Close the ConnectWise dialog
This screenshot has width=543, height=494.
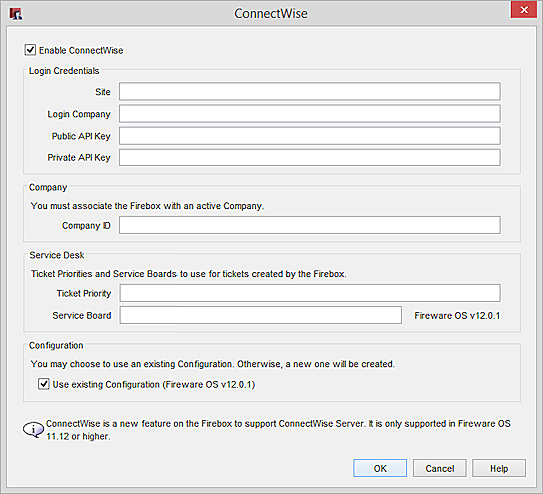(x=524, y=10)
